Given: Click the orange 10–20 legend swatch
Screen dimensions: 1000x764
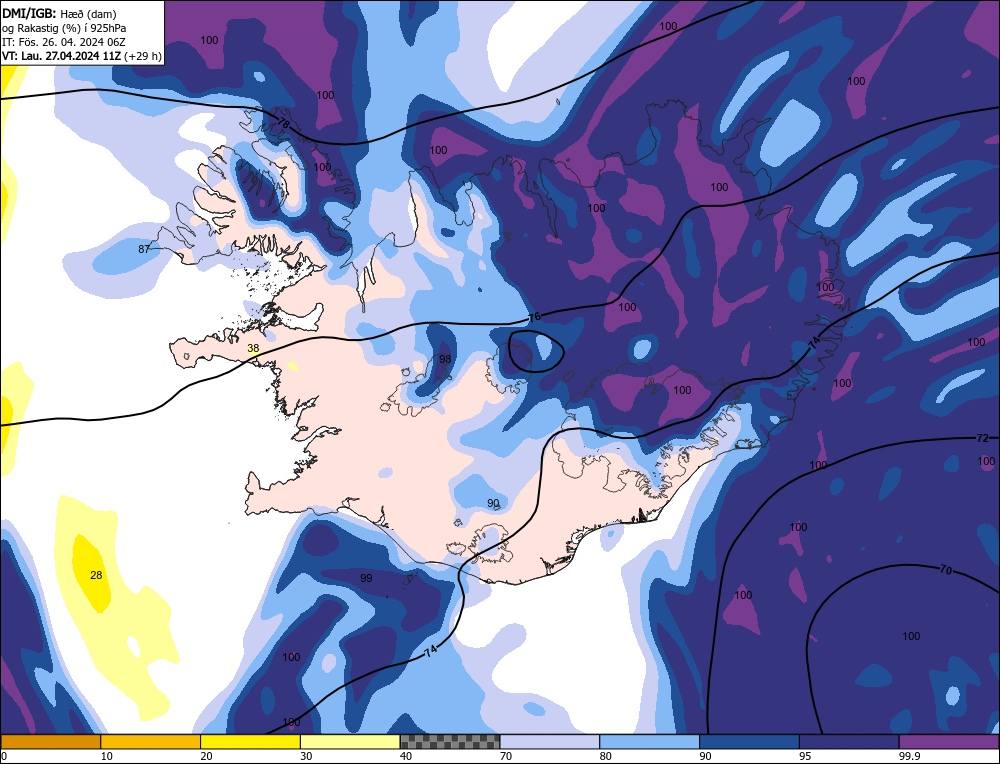Looking at the screenshot, I should pyautogui.click(x=151, y=742).
